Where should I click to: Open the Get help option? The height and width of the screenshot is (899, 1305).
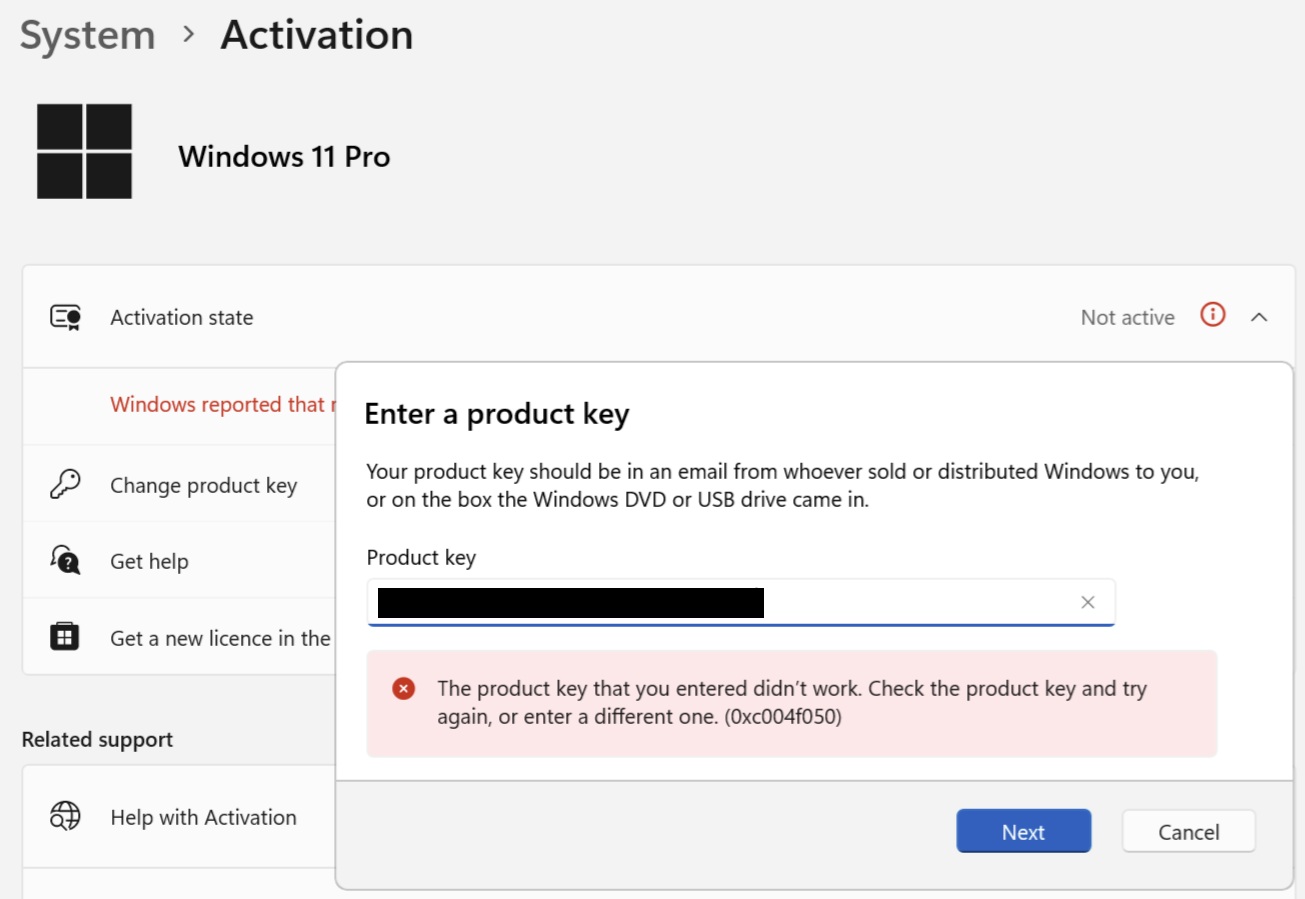click(x=149, y=562)
